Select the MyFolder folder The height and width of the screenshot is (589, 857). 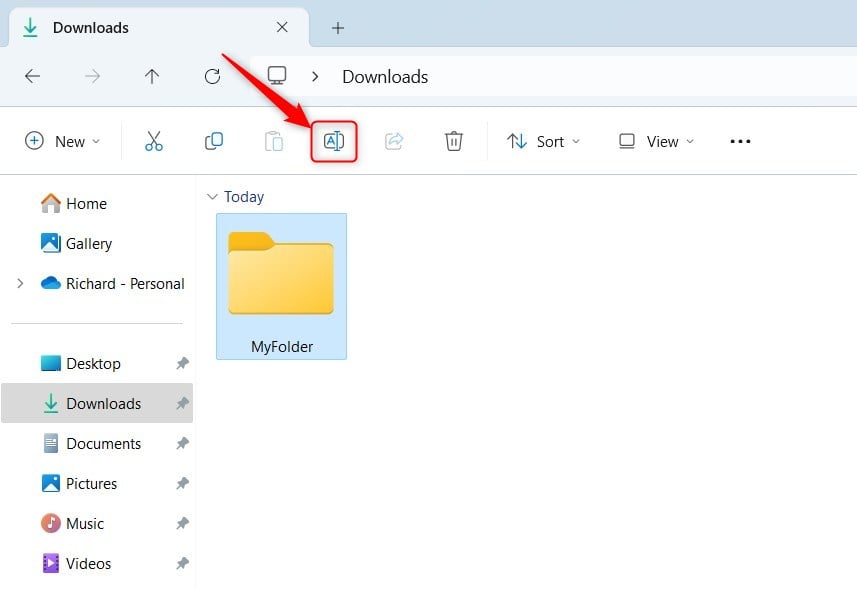click(x=281, y=275)
